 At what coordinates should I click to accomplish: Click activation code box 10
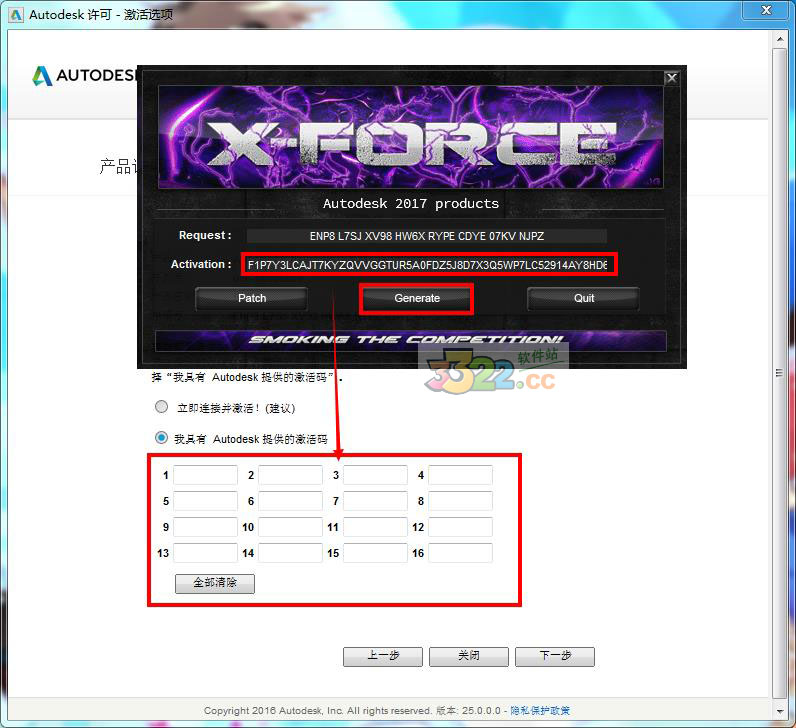click(x=290, y=527)
